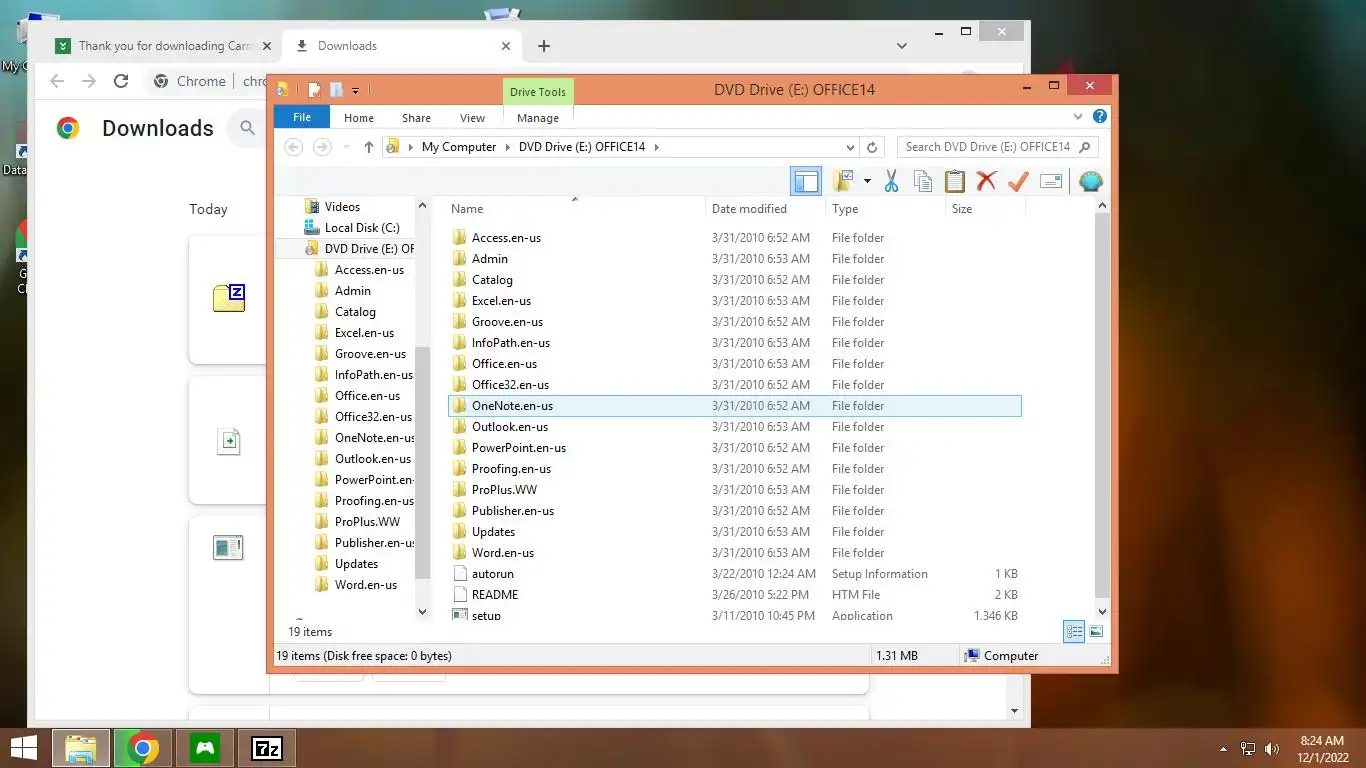Click the Rename icon in Explorer toolbar
The width and height of the screenshot is (1366, 768).
click(x=1051, y=181)
